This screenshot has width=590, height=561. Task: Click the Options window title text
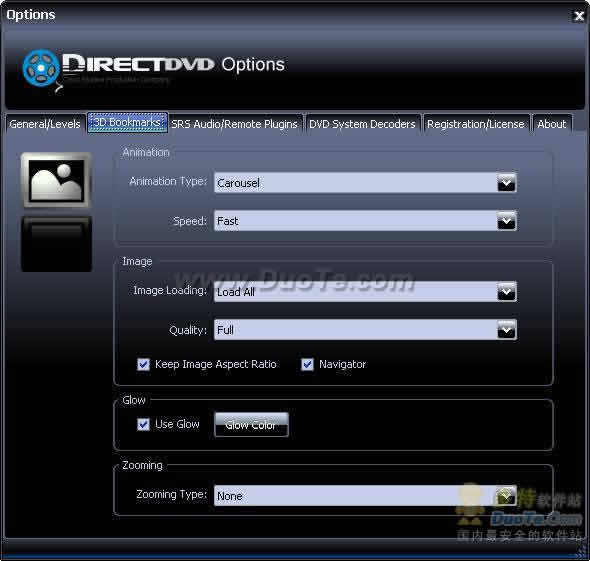(x=31, y=15)
